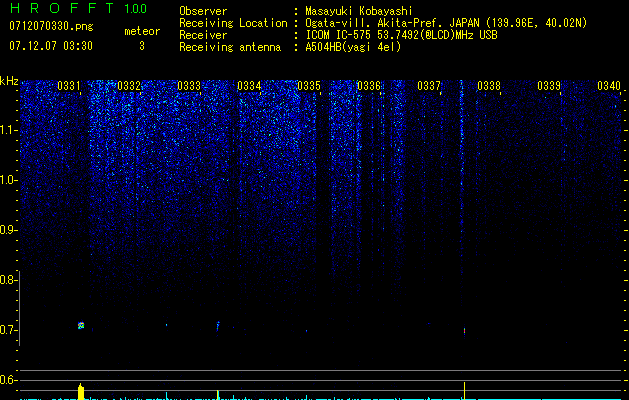The height and width of the screenshot is (400, 629).
Task: Click the Receiving antenna field label
Action: (230, 47)
